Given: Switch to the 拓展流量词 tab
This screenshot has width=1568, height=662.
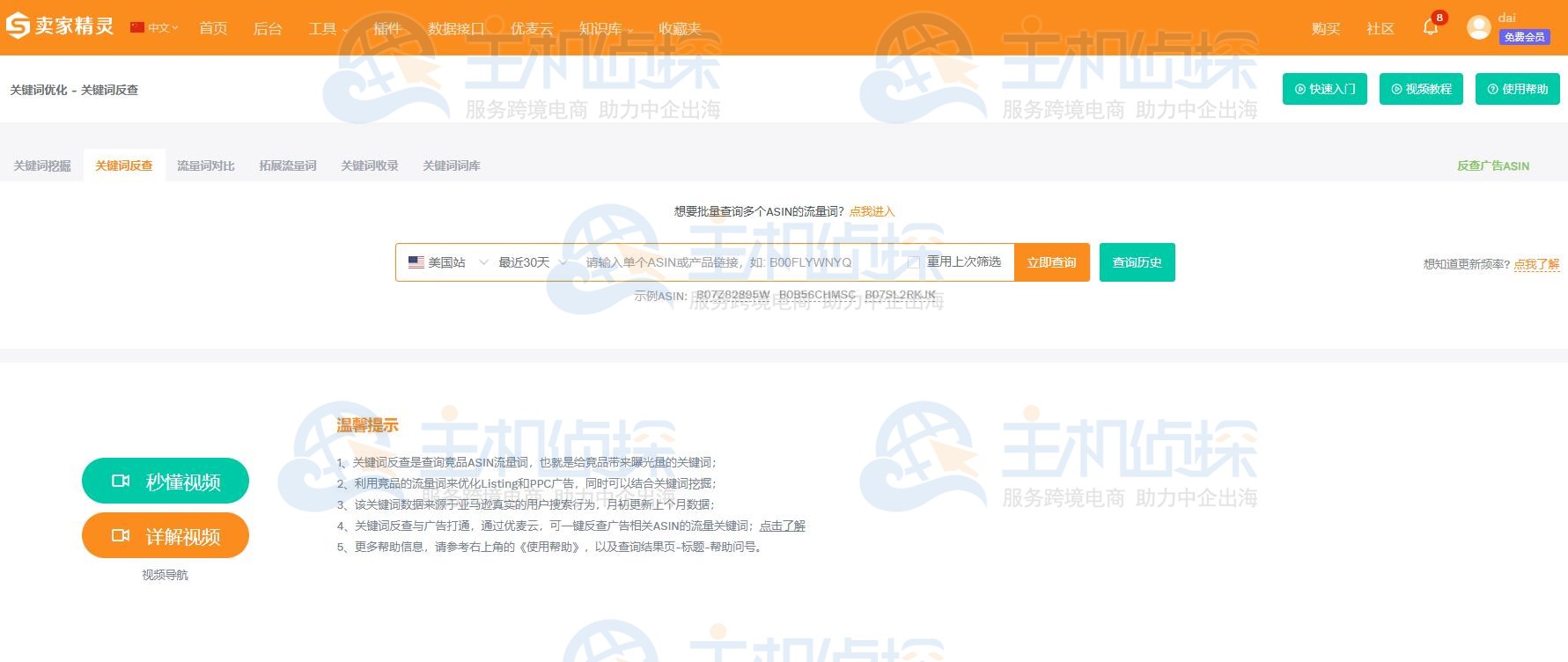Looking at the screenshot, I should click(x=288, y=165).
